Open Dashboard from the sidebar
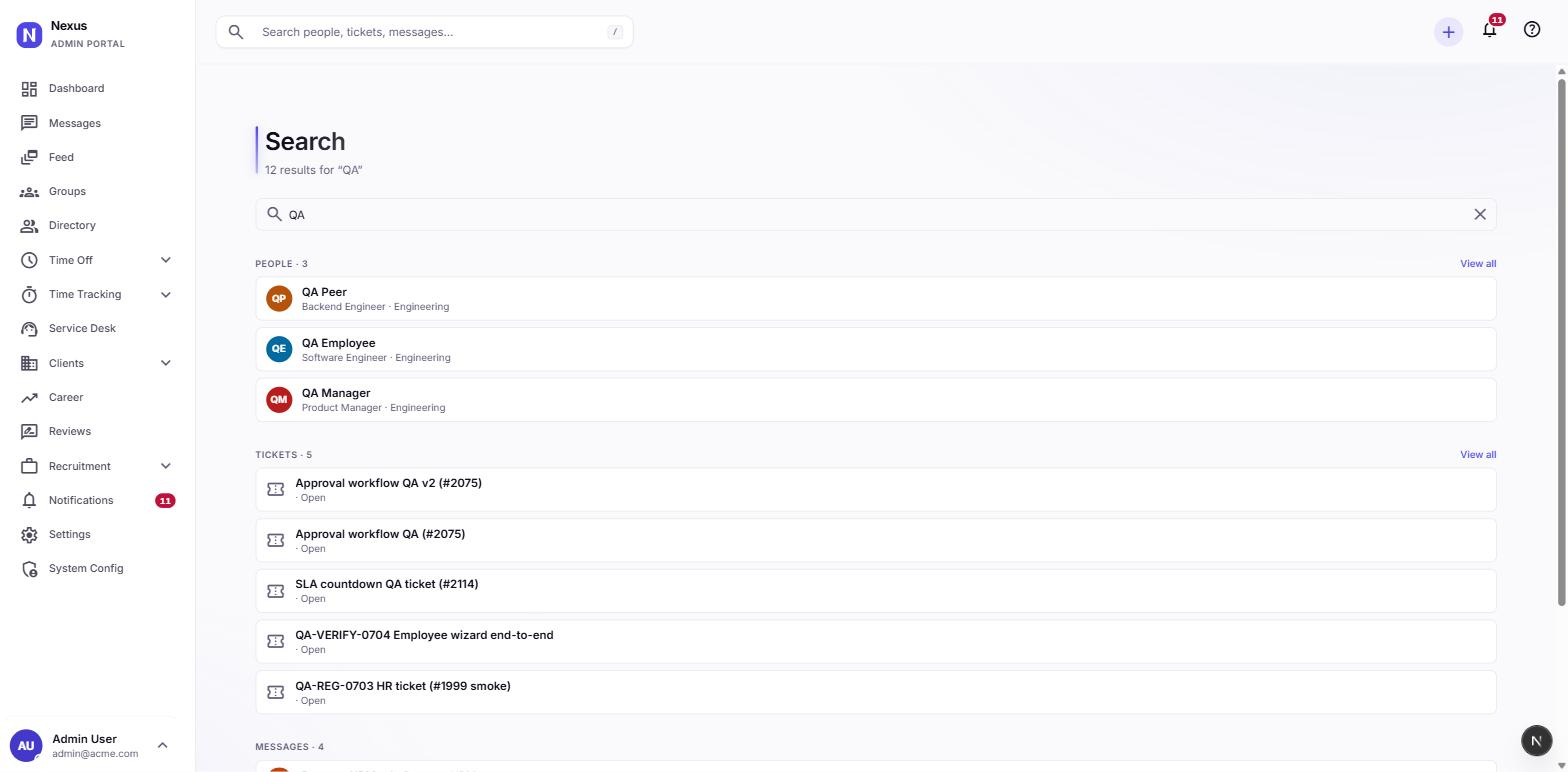This screenshot has height=772, width=1568. [97, 89]
